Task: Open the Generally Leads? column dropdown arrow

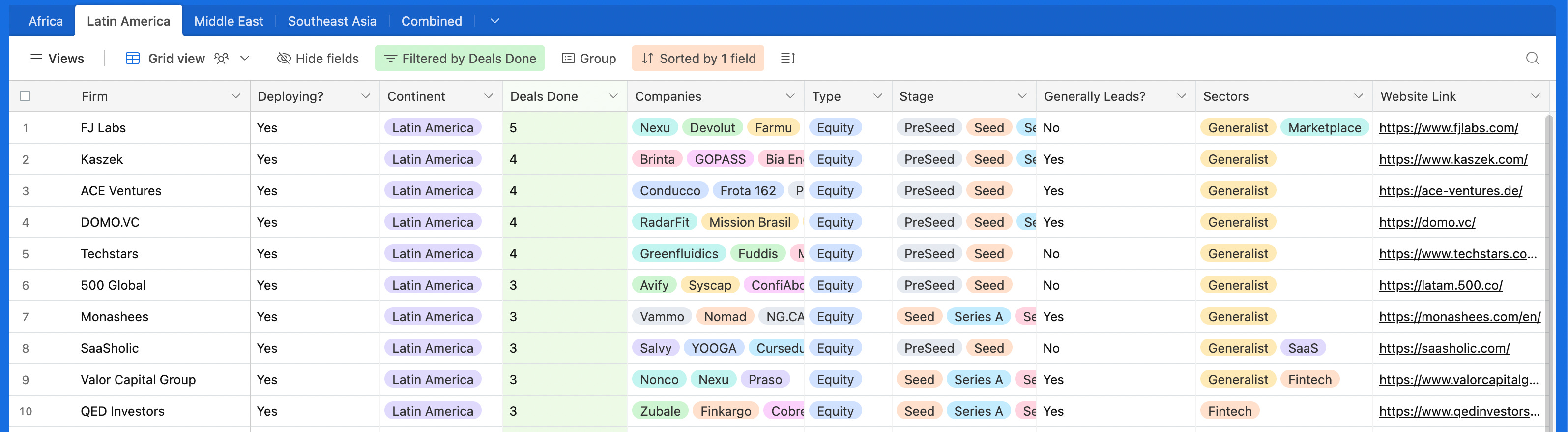Action: pyautogui.click(x=1182, y=96)
